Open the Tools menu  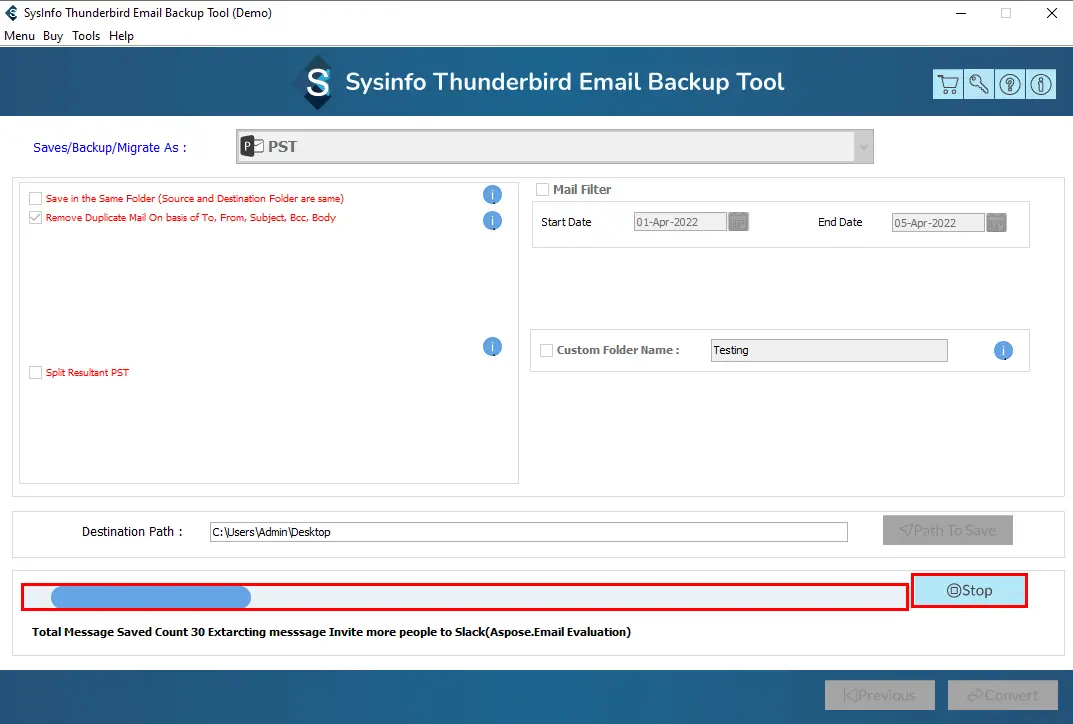[86, 36]
